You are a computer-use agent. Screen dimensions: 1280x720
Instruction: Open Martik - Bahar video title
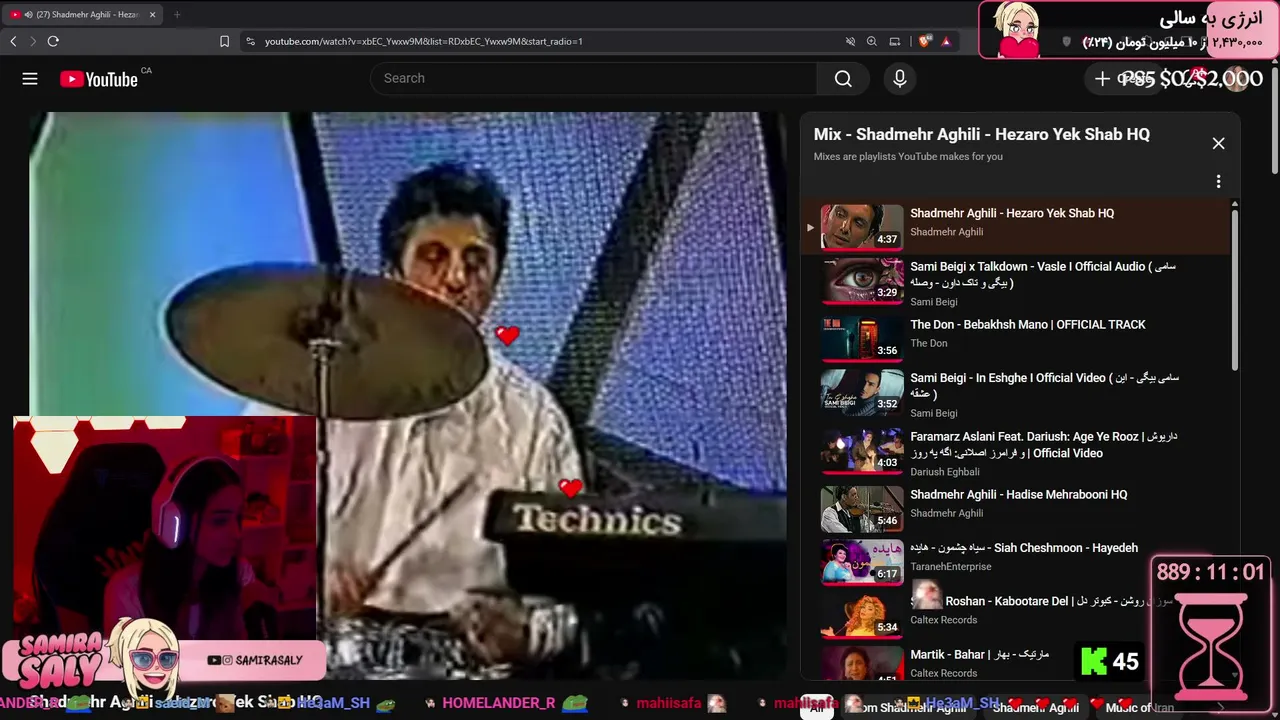(979, 655)
